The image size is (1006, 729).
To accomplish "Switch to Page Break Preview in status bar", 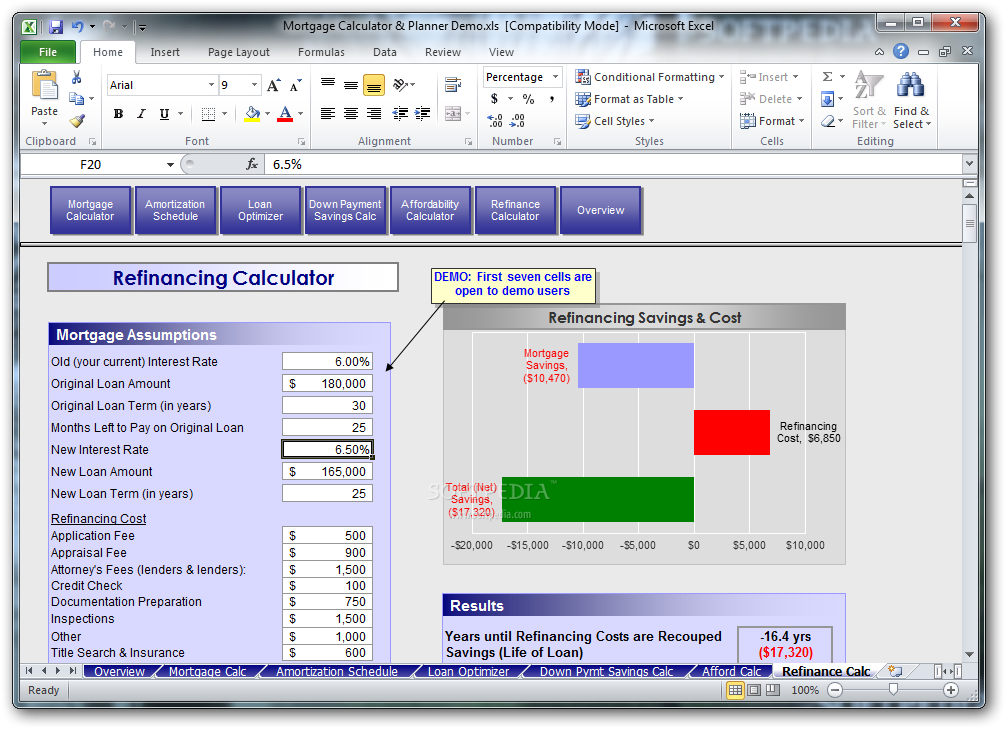I will coord(773,690).
